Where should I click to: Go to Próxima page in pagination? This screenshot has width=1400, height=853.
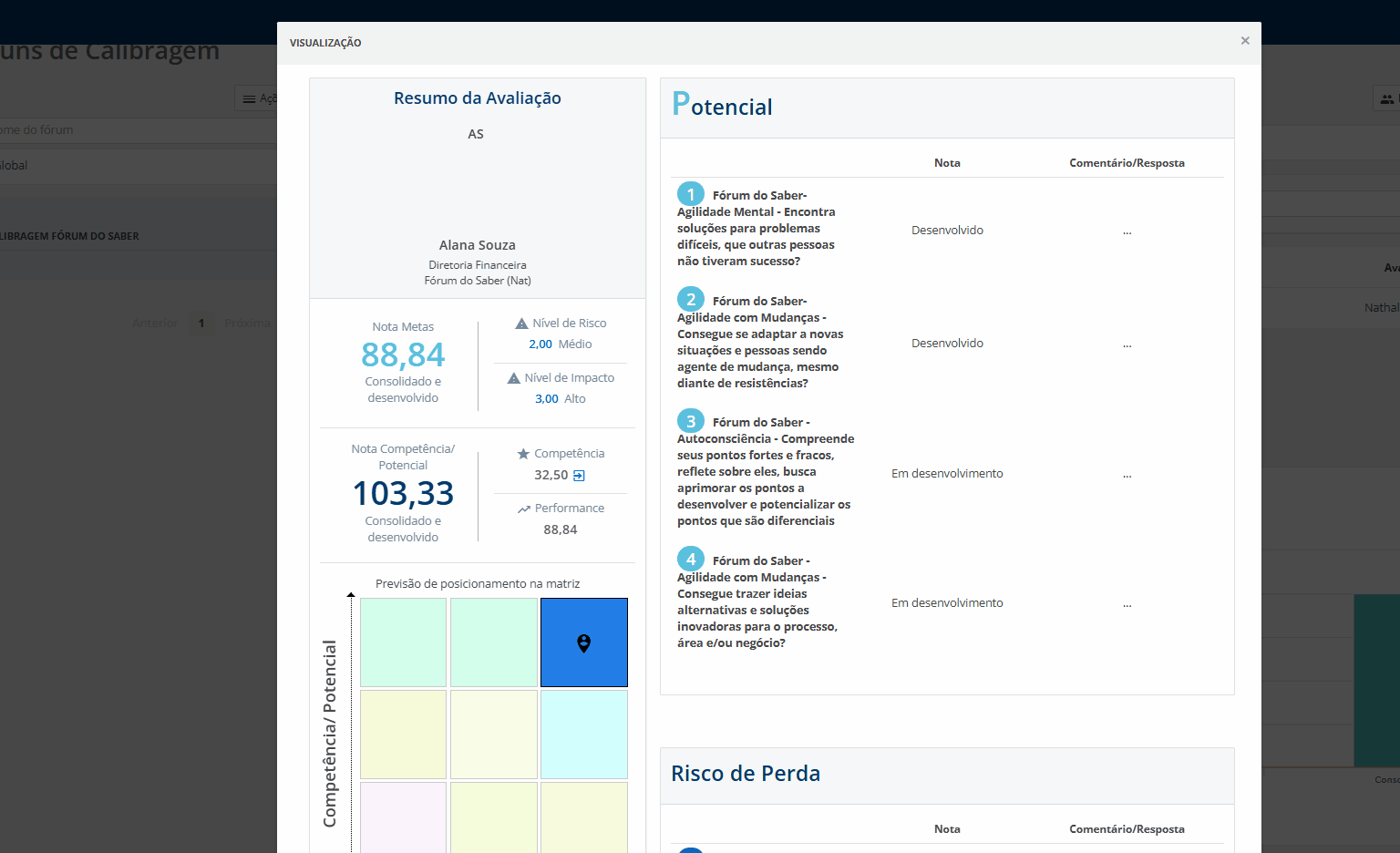[x=247, y=324]
